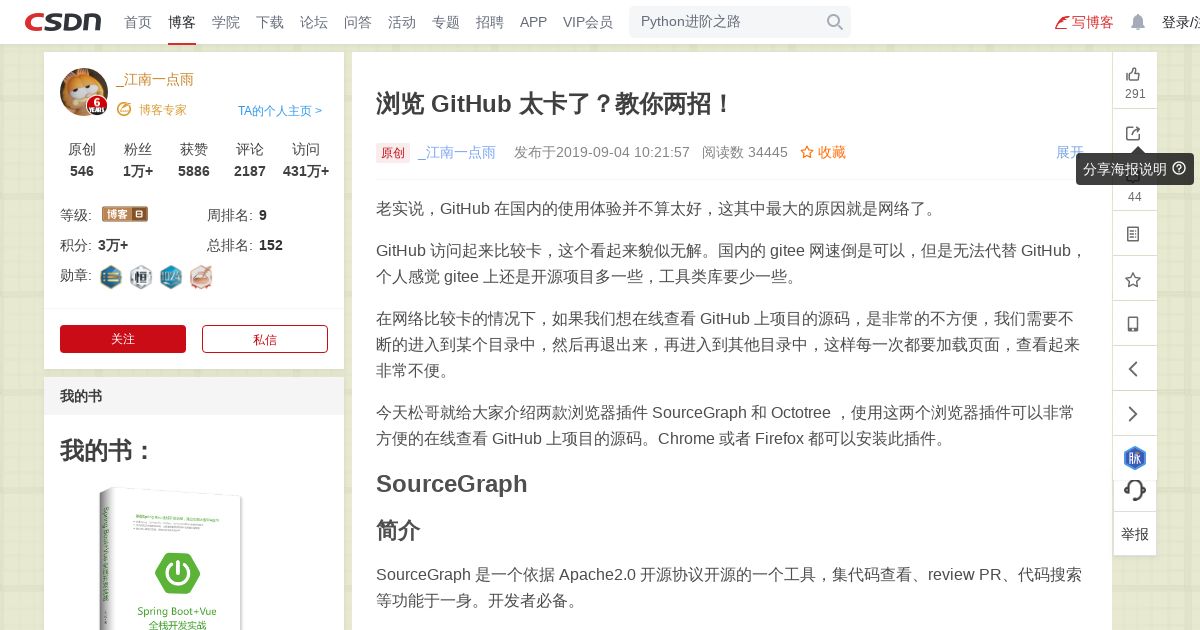Click the thumbs-up like icon
Screen dimensions: 1200x630
pos(1133,74)
